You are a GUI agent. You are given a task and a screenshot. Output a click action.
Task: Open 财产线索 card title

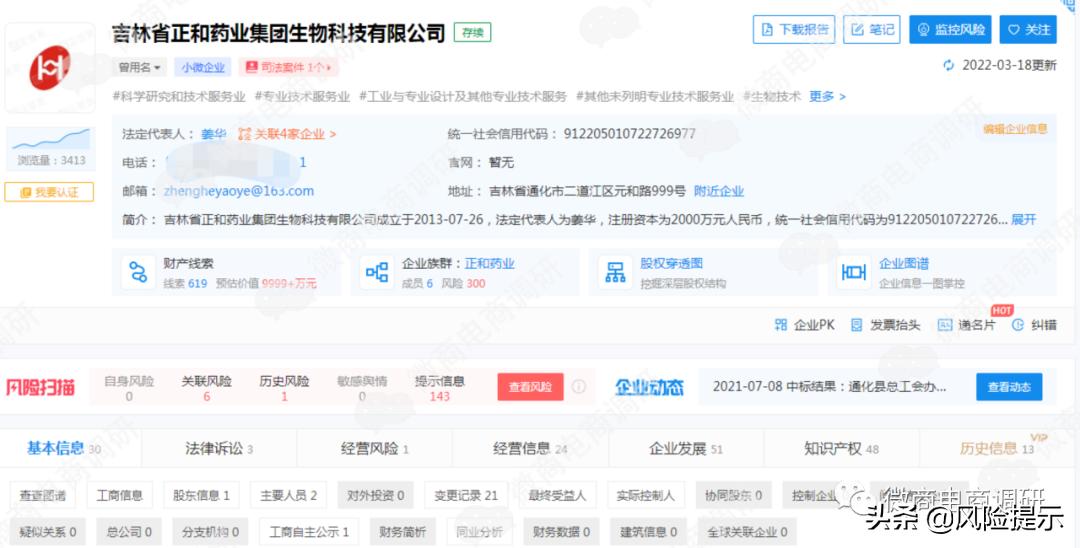point(188,264)
